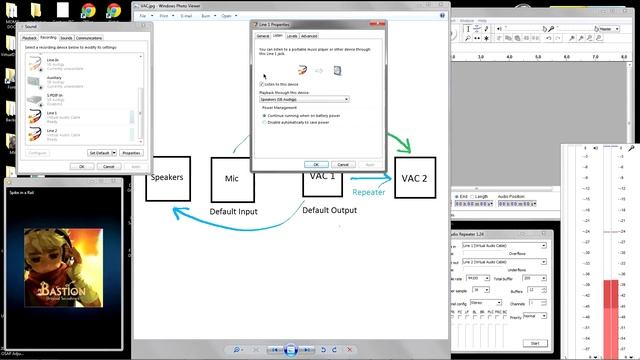
Task: Click Audacity's fit selection zoom icon
Action: coord(589,38)
